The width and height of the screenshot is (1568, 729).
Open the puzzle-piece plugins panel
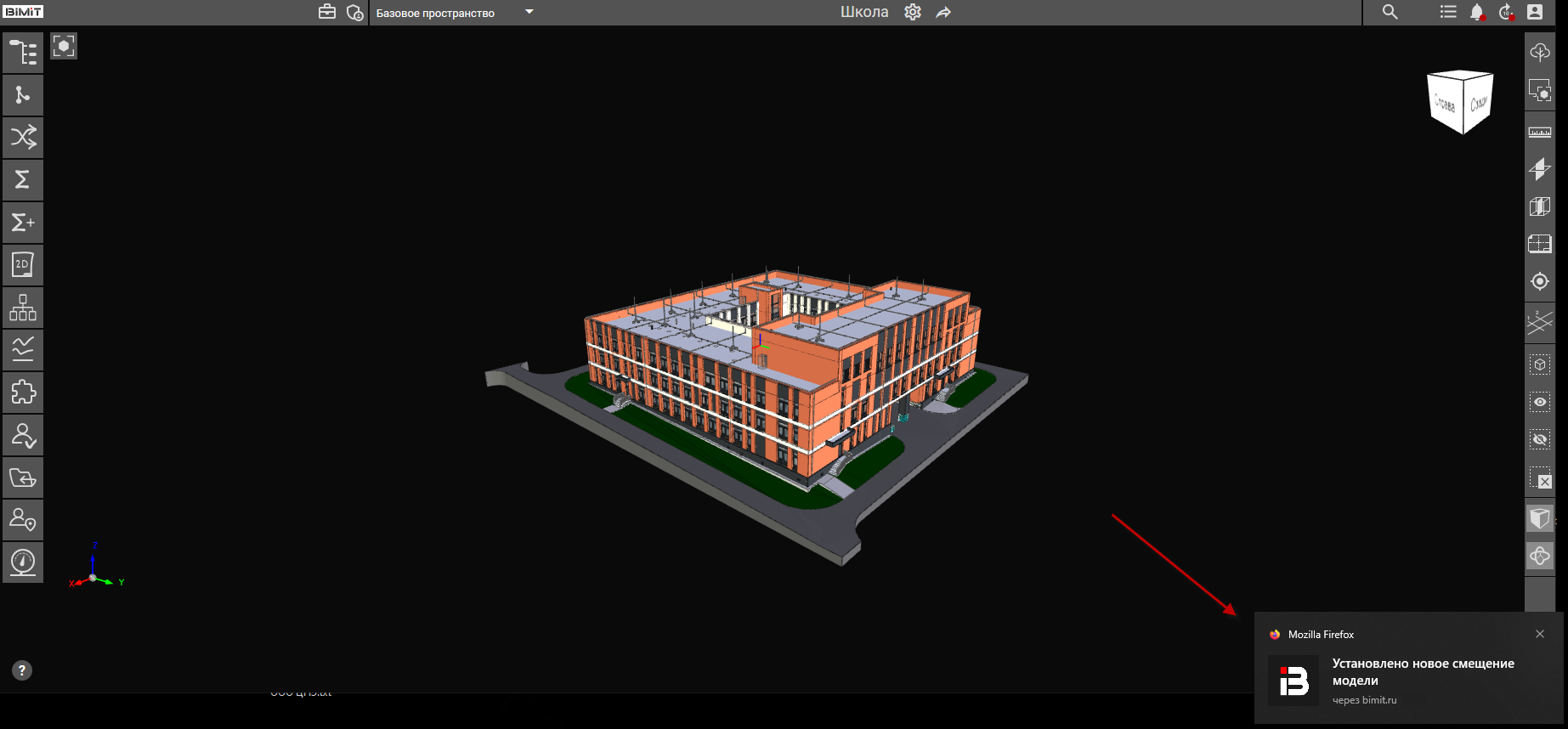tap(23, 393)
